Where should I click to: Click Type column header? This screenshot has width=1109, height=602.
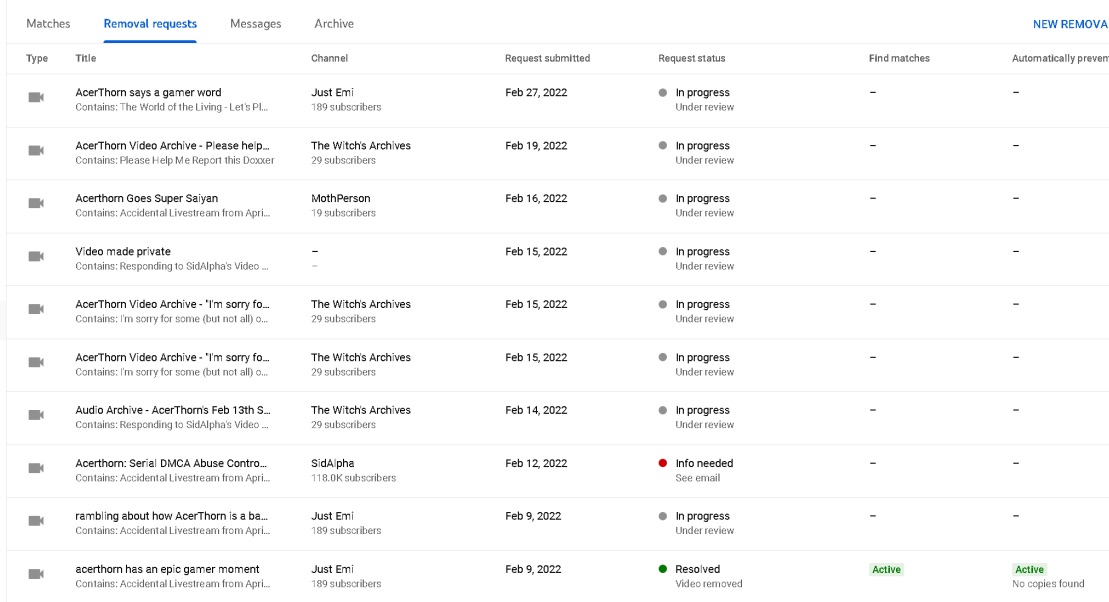point(37,58)
